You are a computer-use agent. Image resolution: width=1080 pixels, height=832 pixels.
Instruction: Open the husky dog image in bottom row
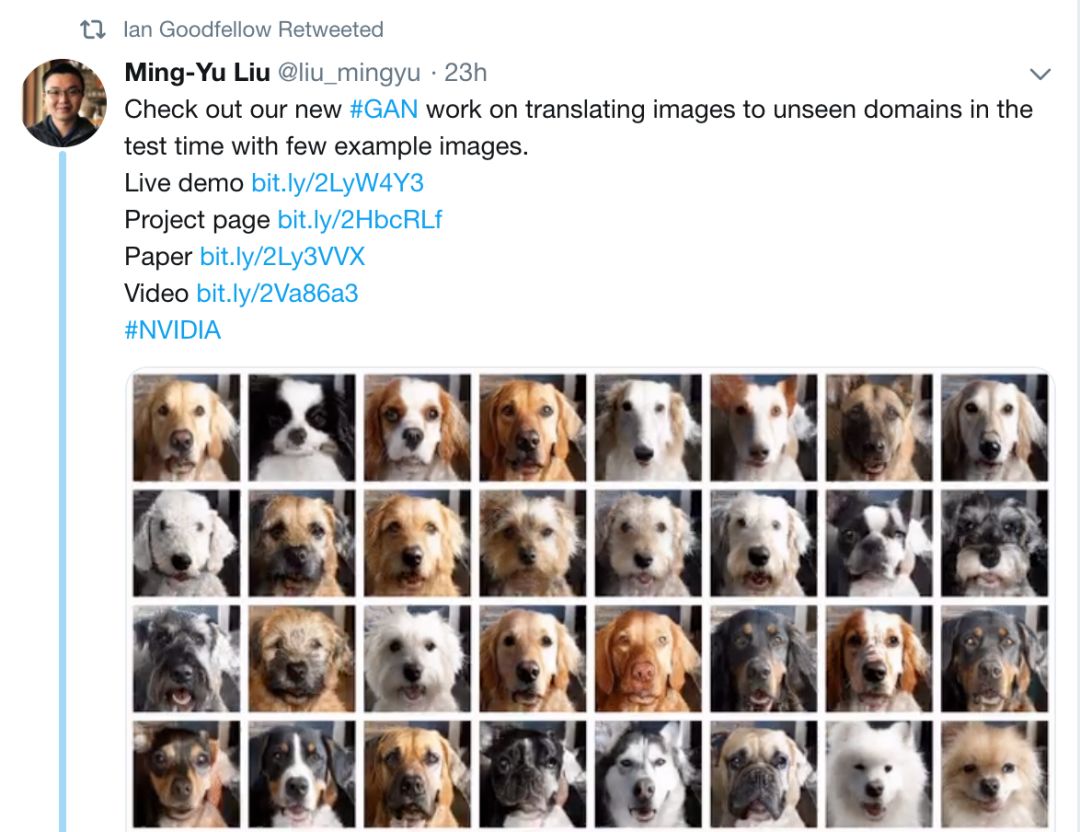[x=648, y=774]
